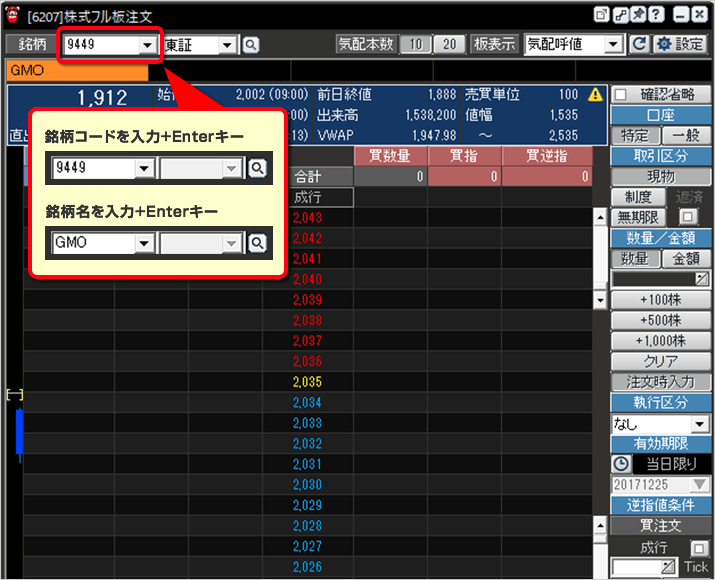Open the 執行区分 なし dropdown

click(x=699, y=424)
